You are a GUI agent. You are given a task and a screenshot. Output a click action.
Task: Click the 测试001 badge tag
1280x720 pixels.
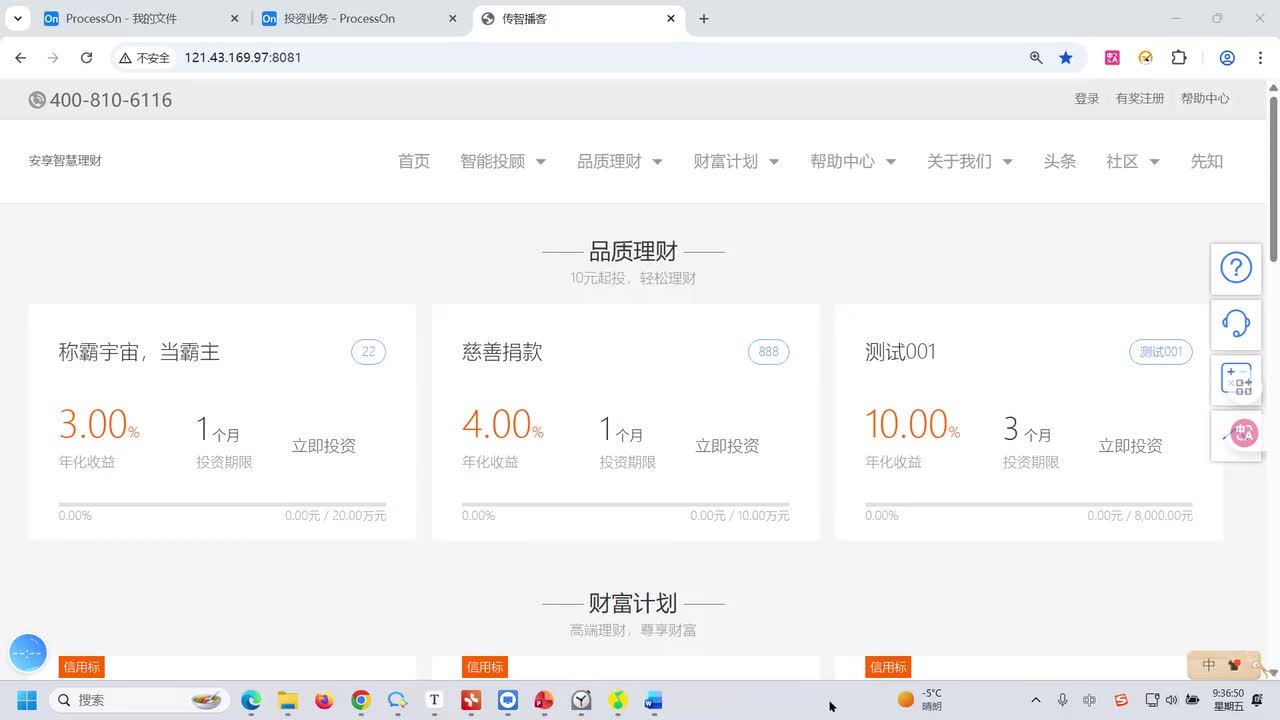pos(1161,352)
